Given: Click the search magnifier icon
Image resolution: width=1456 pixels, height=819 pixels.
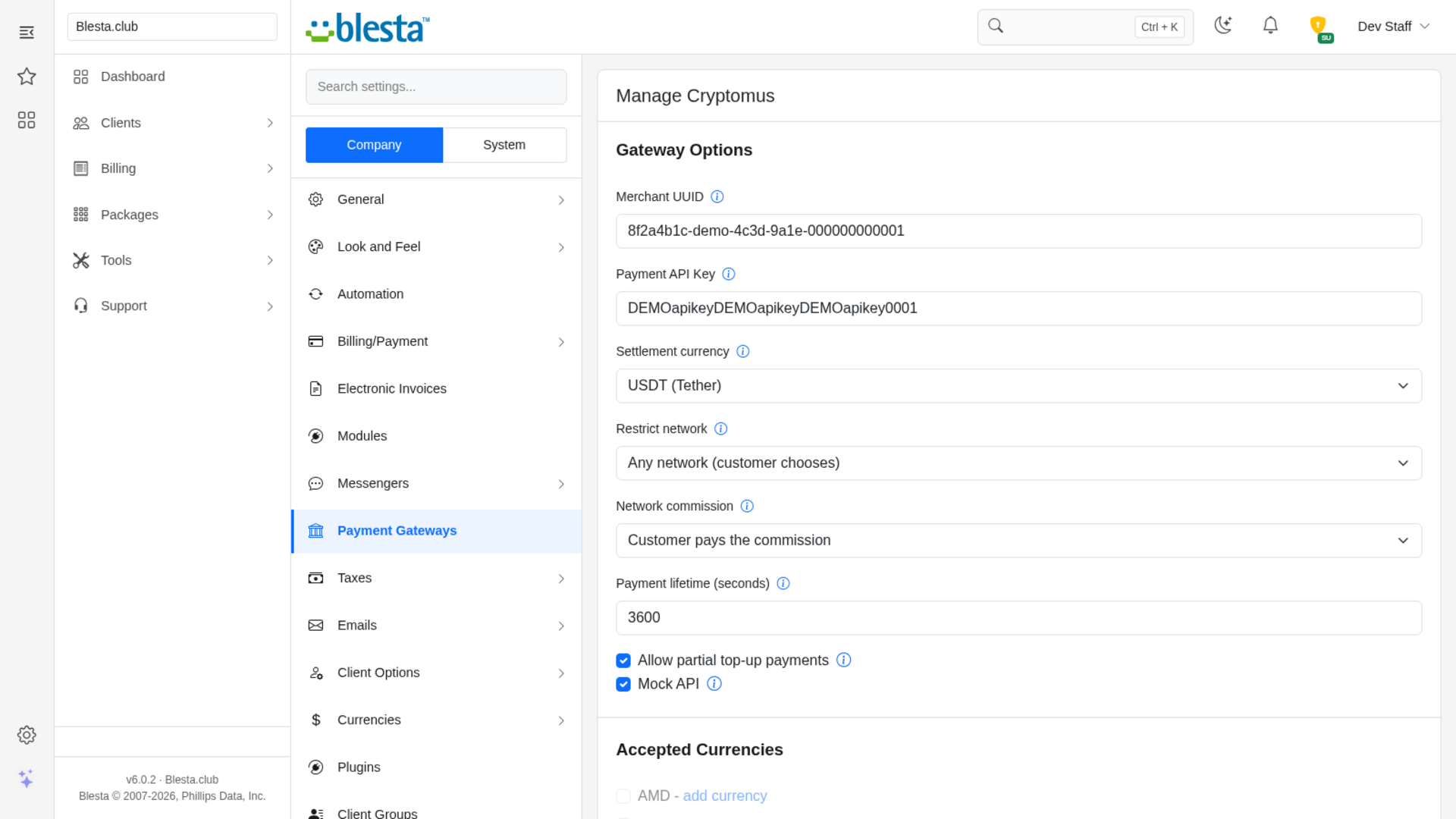Looking at the screenshot, I should click(x=996, y=26).
